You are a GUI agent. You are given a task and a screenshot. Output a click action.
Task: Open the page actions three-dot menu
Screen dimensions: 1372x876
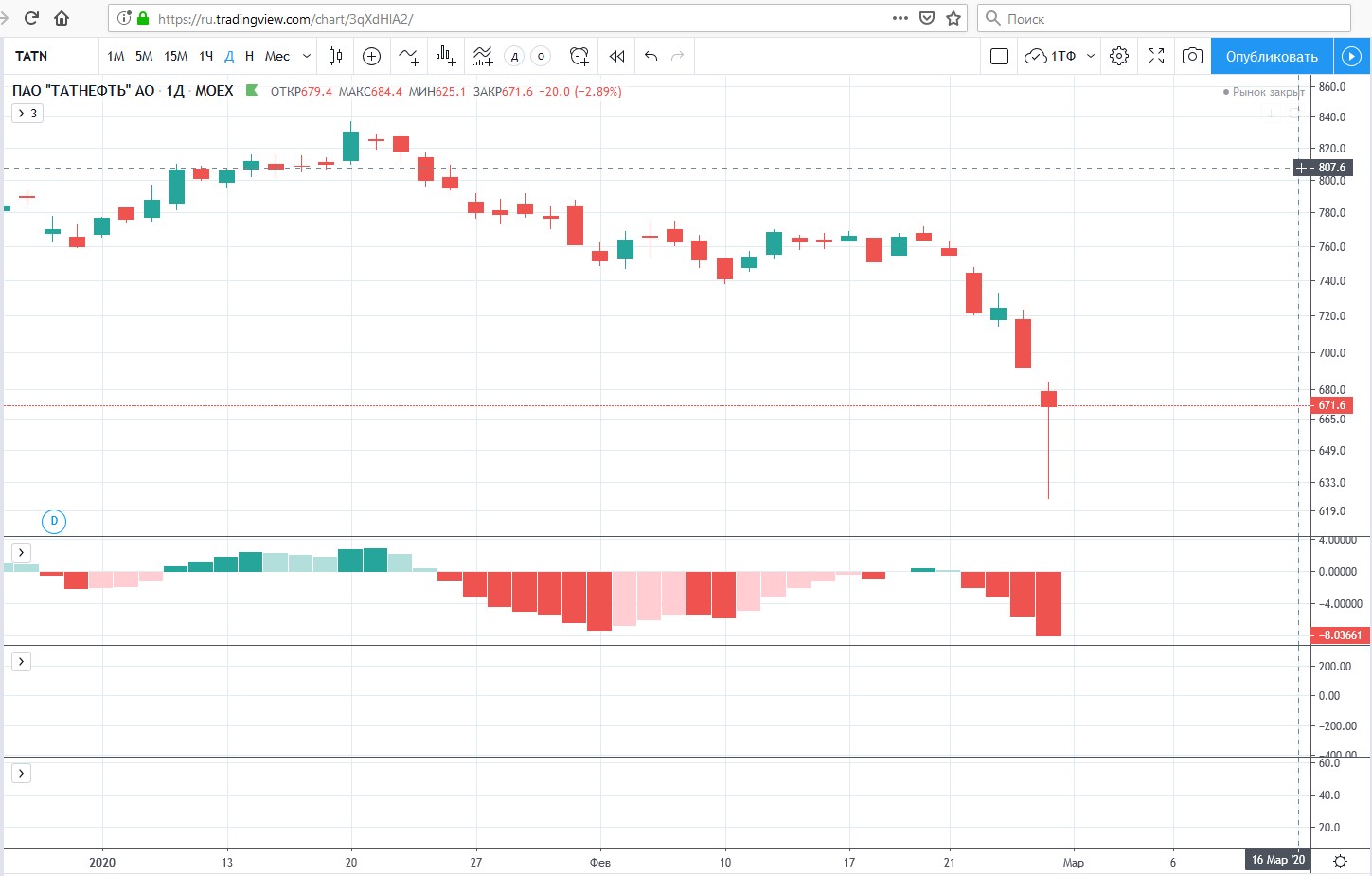[x=900, y=18]
